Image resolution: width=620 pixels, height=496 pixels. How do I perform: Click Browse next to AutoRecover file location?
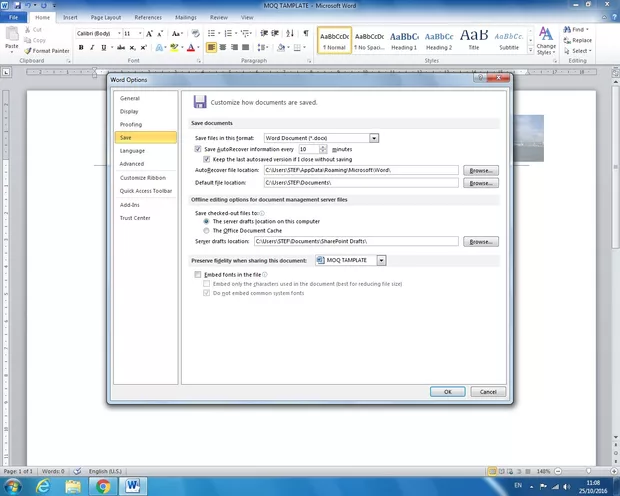point(481,171)
